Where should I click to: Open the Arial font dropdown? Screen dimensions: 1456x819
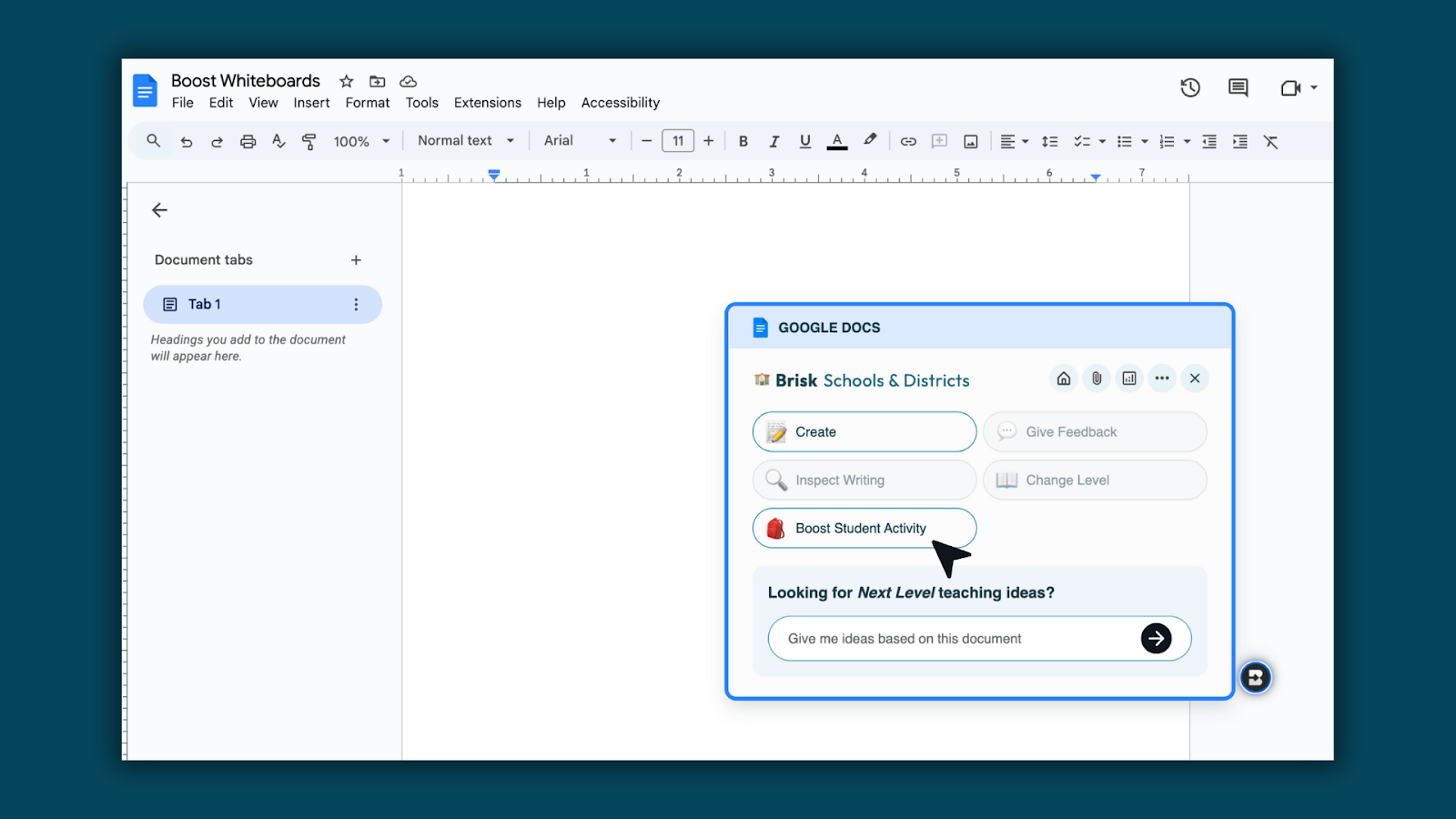(x=580, y=140)
